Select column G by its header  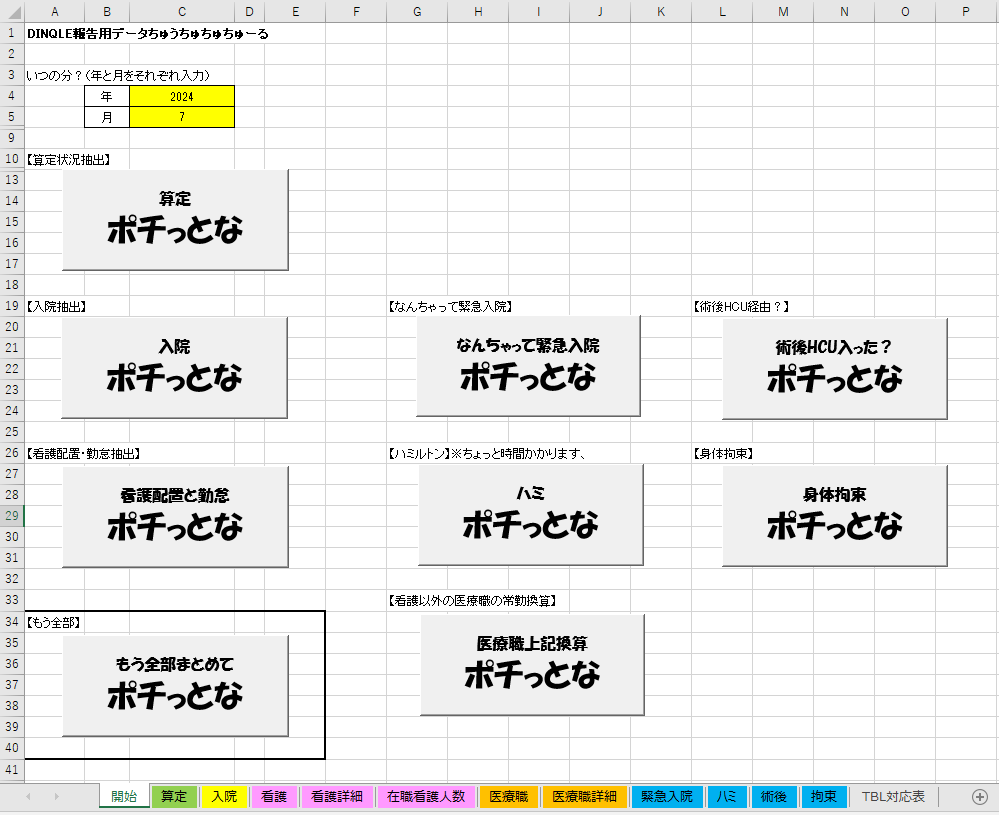click(x=416, y=11)
